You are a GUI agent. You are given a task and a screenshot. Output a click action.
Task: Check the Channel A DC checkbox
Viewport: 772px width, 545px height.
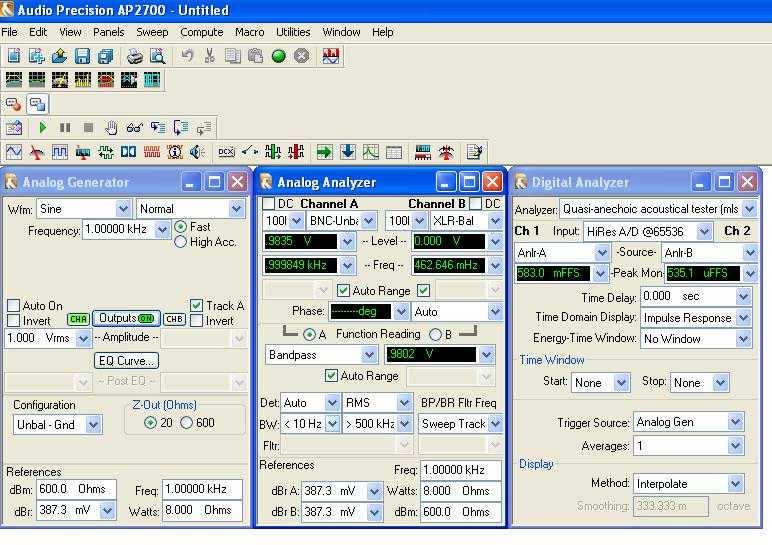click(x=269, y=203)
